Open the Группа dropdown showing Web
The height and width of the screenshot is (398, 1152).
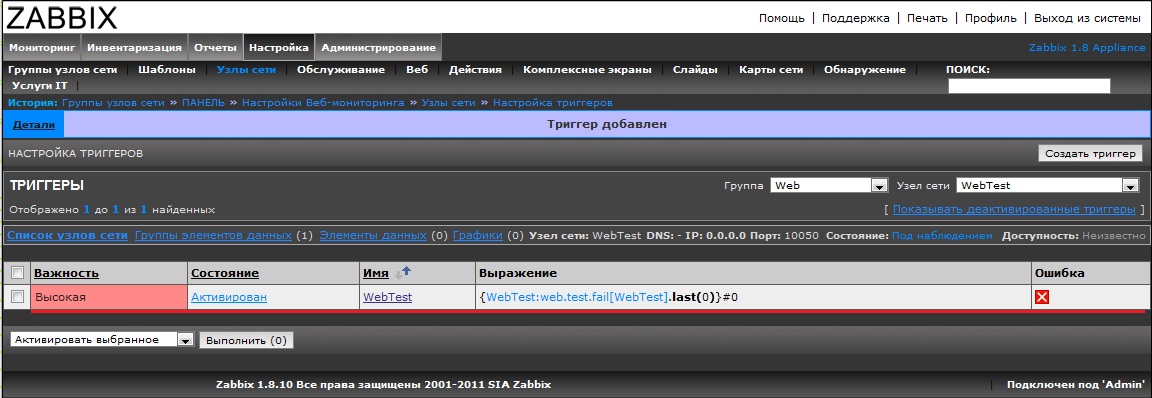pyautogui.click(x=830, y=186)
